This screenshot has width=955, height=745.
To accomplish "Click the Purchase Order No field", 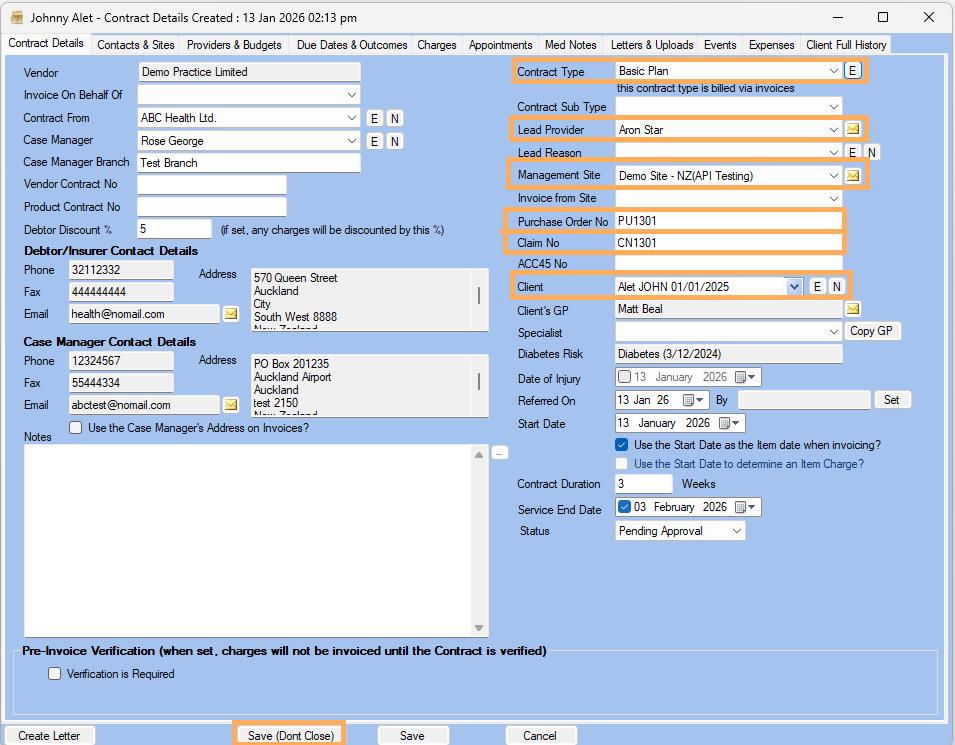I will click(728, 221).
